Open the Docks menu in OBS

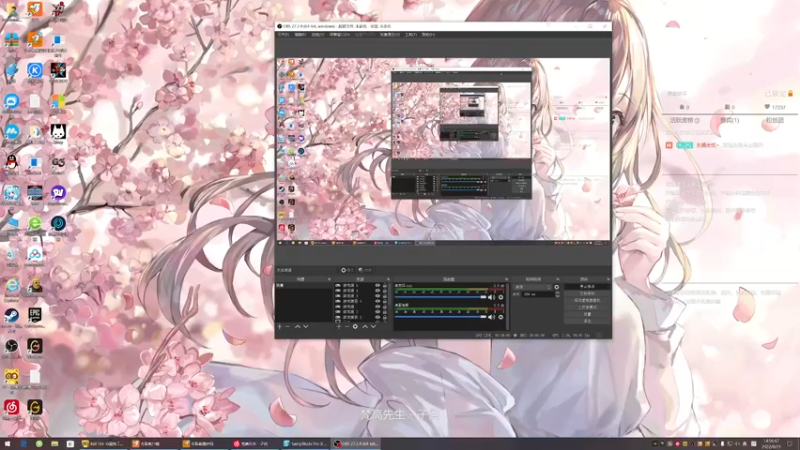coord(339,34)
